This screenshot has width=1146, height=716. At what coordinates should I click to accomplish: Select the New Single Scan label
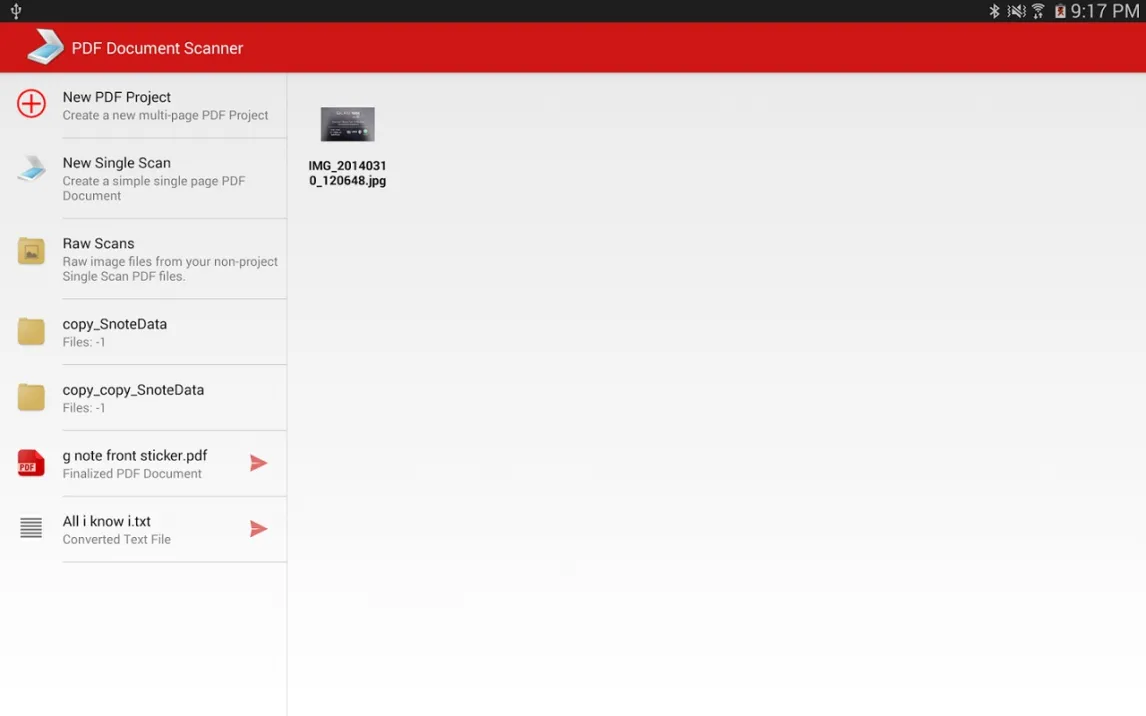coord(117,163)
